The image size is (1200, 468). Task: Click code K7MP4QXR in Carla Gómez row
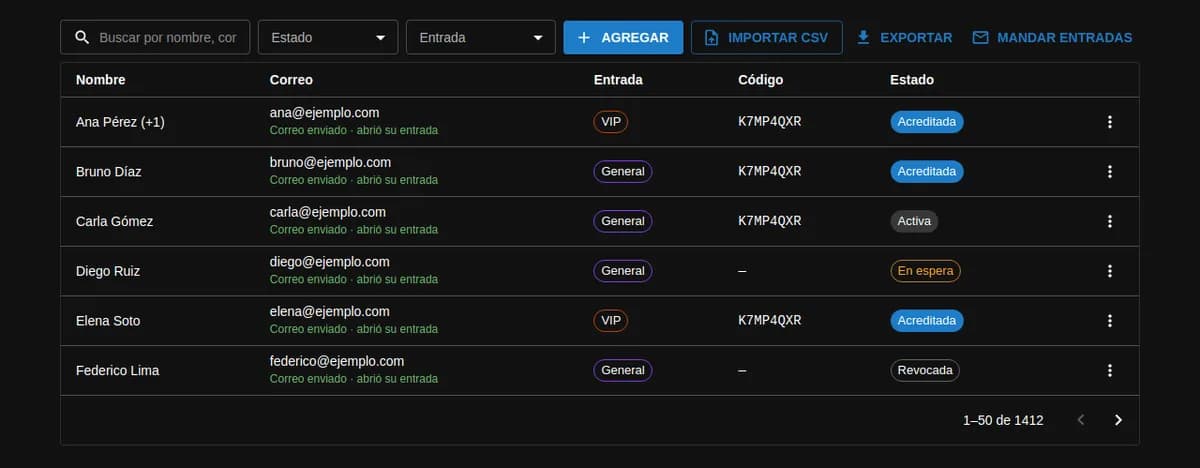(x=770, y=221)
